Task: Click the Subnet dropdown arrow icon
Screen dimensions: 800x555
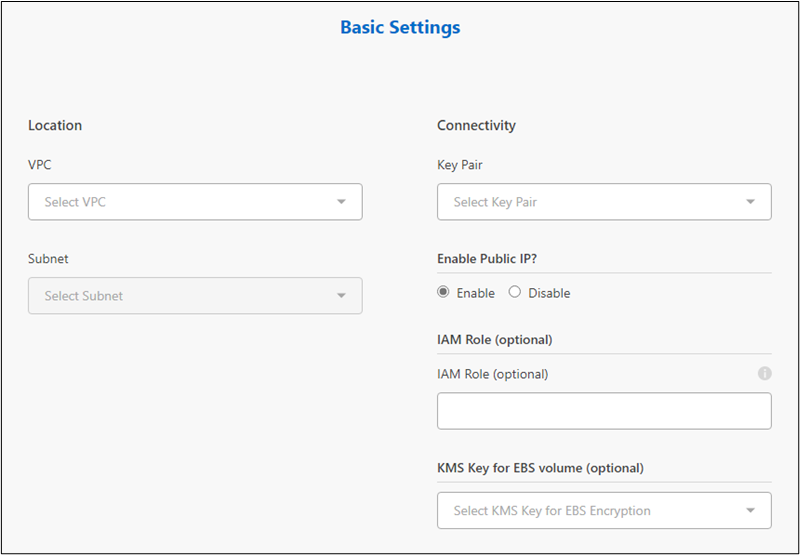Action: tap(341, 296)
